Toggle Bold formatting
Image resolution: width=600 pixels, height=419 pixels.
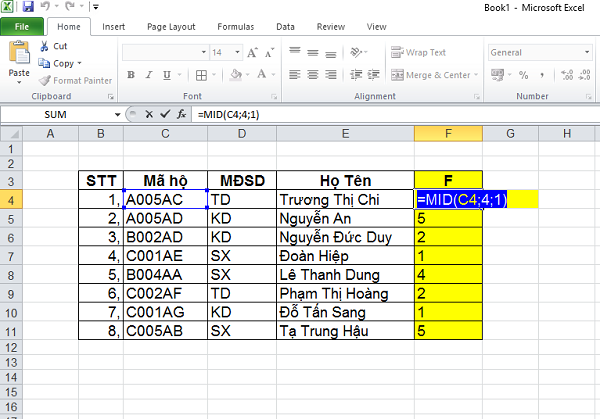131,75
